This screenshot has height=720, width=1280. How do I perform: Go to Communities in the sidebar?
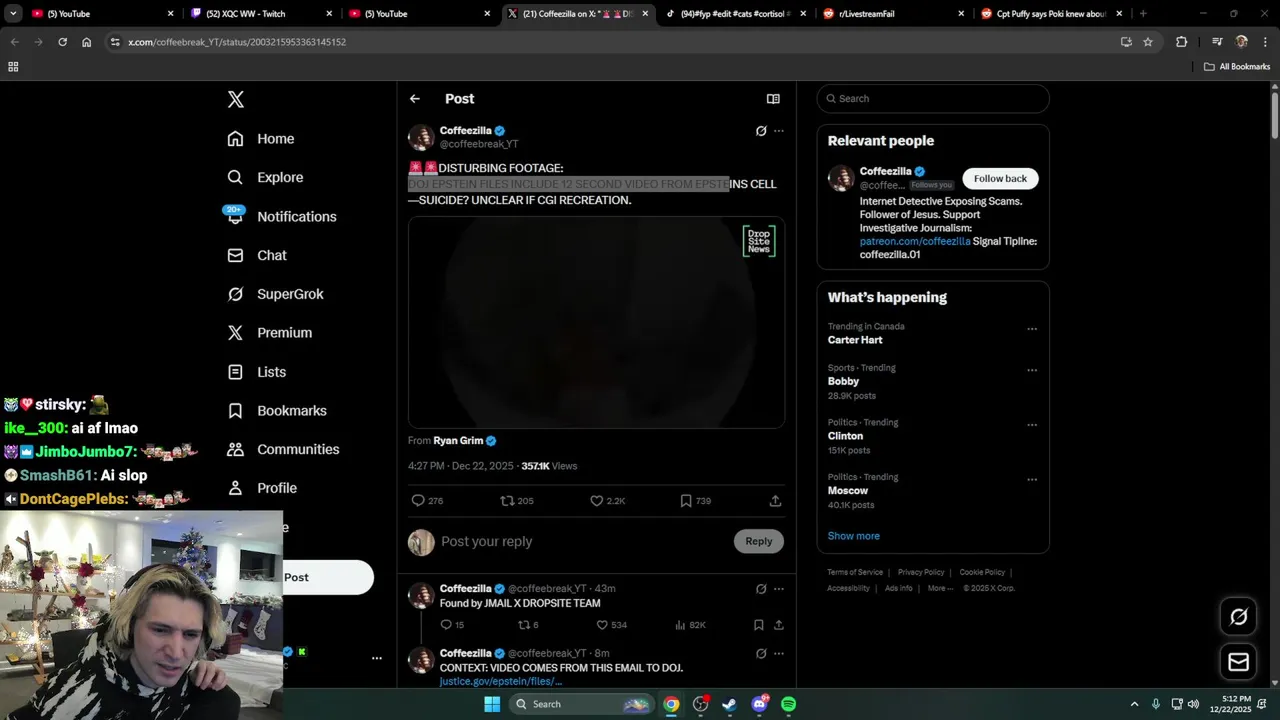click(x=283, y=449)
